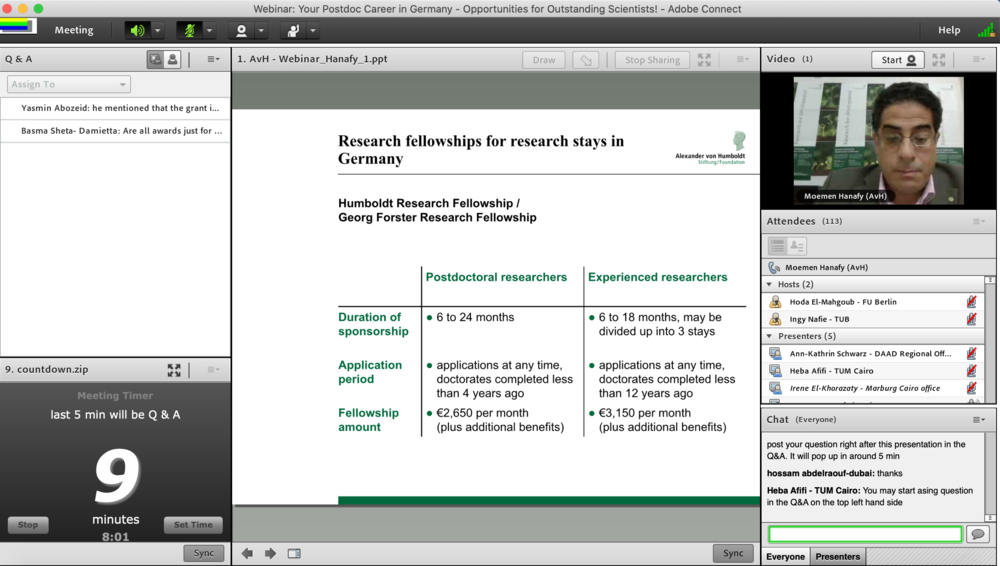Image resolution: width=1000 pixels, height=566 pixels.
Task: Open Share pod options menu
Action: coord(742,59)
